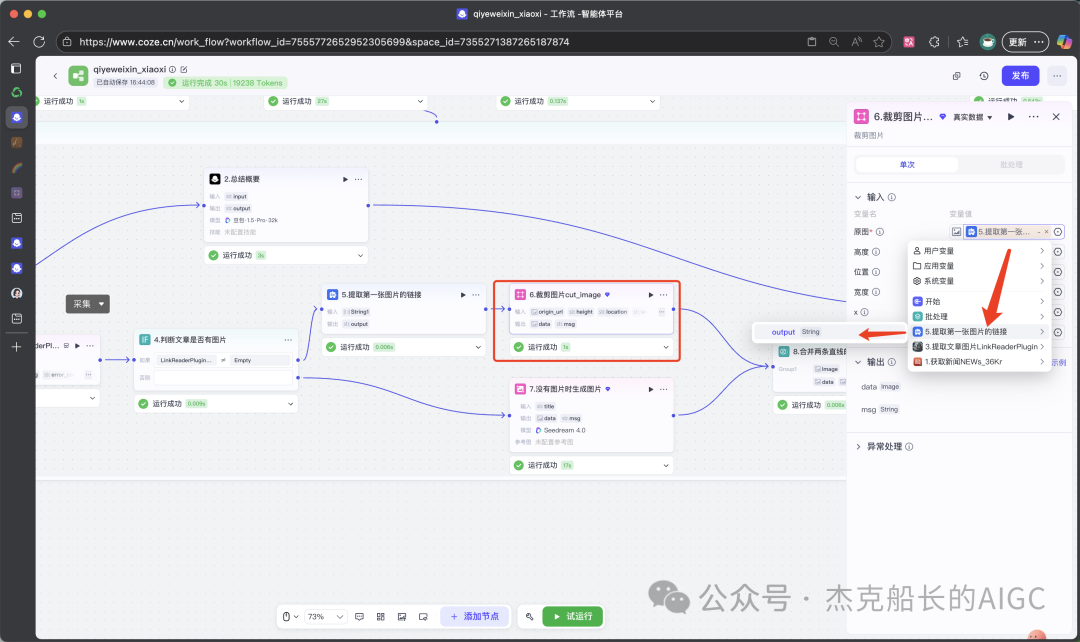Viewport: 1080px width, 642px height.
Task: Open variable selector icon on 高度 row
Action: (x=1058, y=252)
